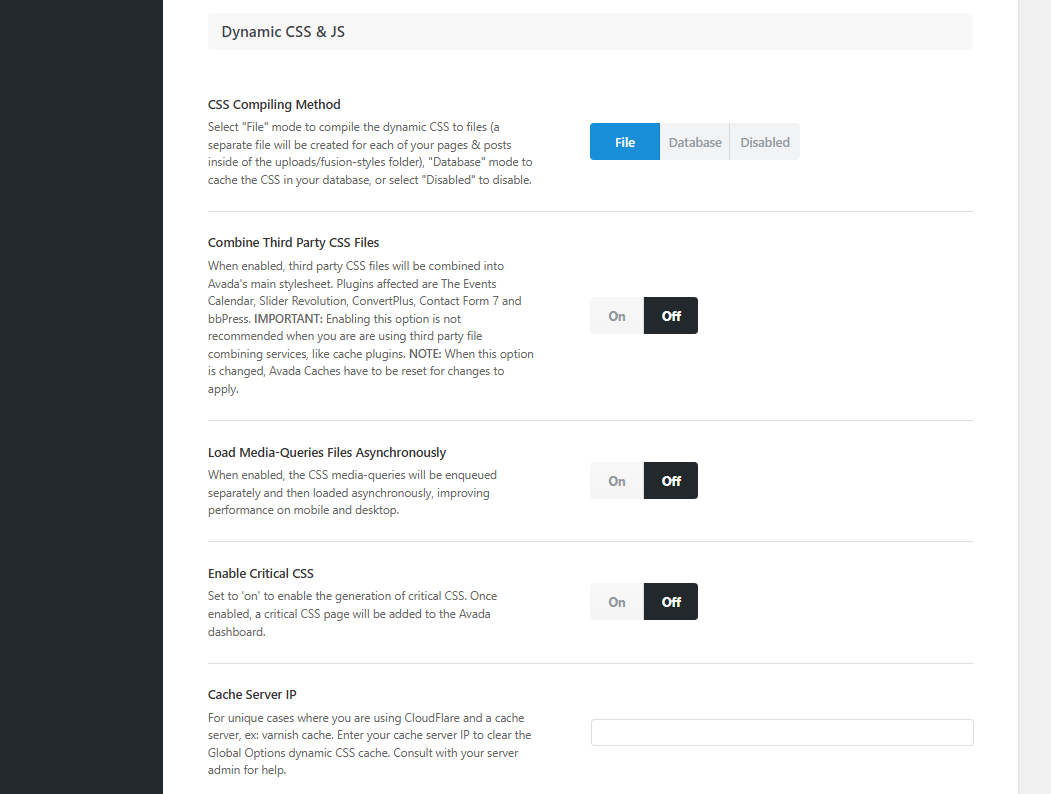Click the CSS Compiling Method description text
Viewport: 1051px width, 794px height.
[370, 153]
